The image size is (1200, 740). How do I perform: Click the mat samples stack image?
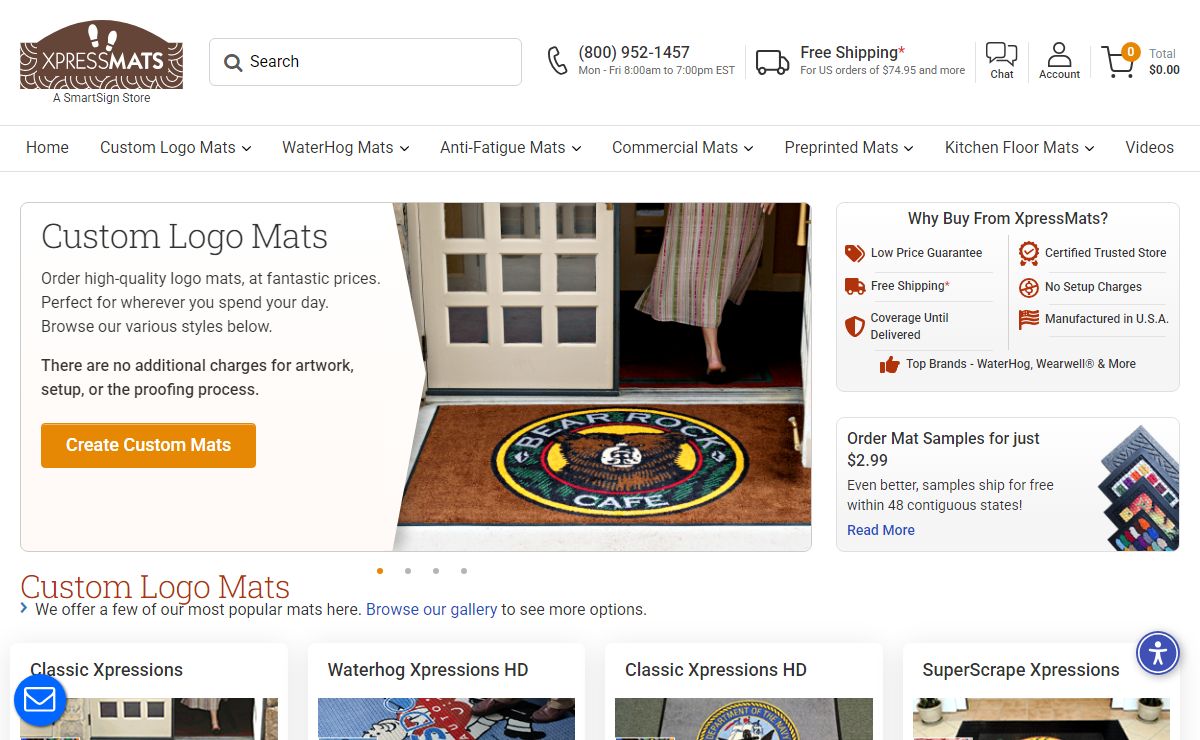[1138, 490]
